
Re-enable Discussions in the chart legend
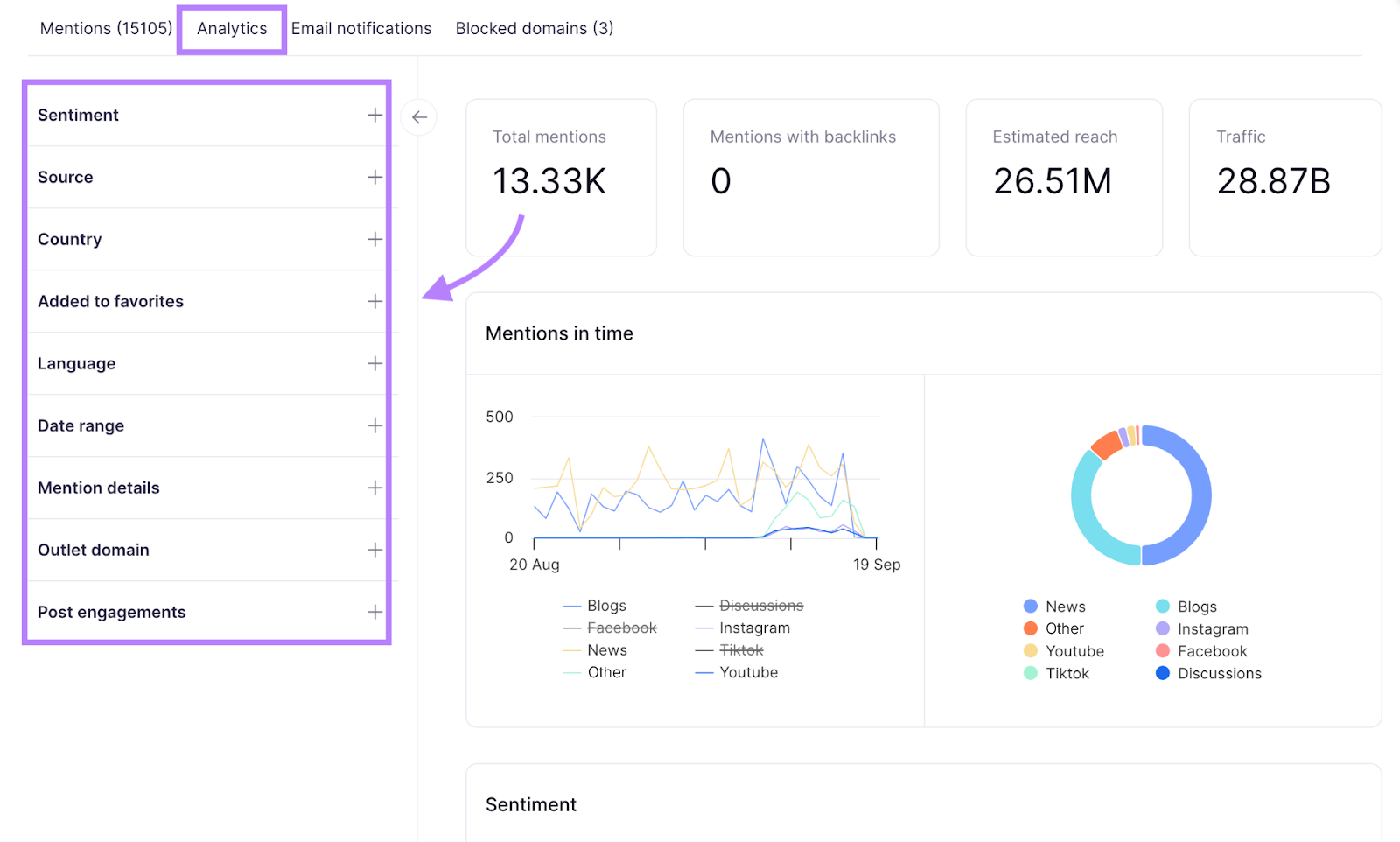tap(759, 605)
